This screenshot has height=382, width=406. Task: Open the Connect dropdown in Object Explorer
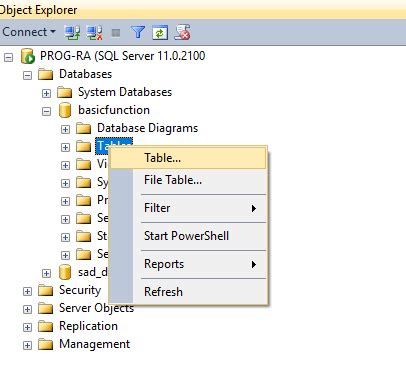pyautogui.click(x=29, y=32)
